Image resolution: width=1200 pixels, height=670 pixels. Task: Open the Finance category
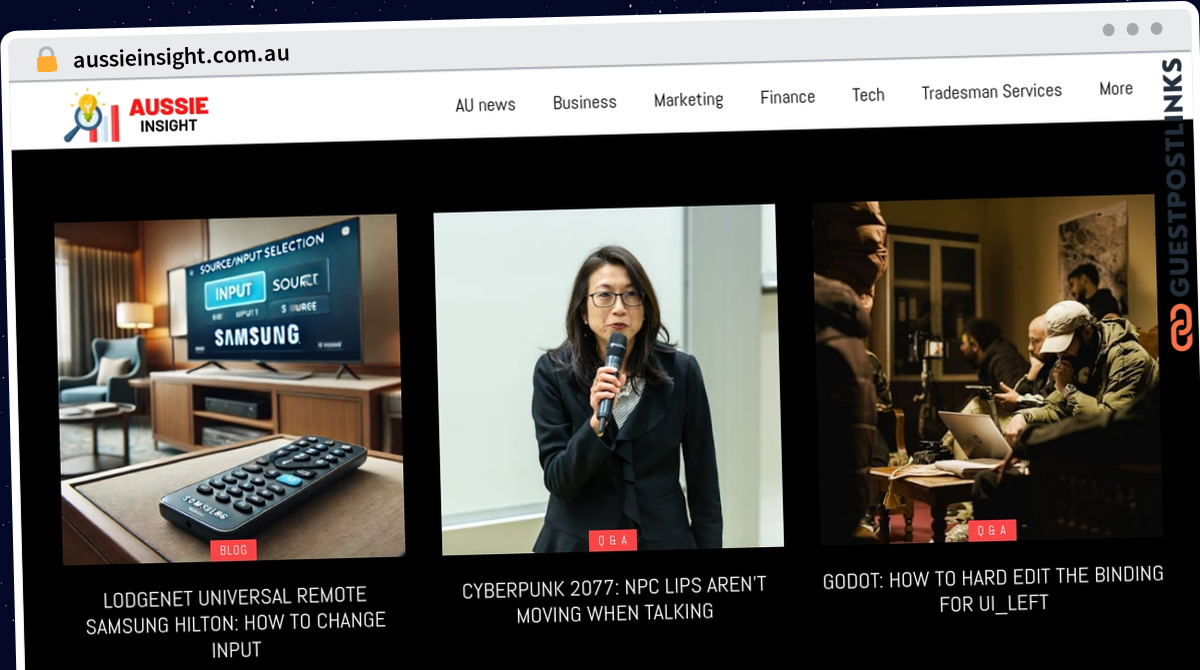(787, 97)
